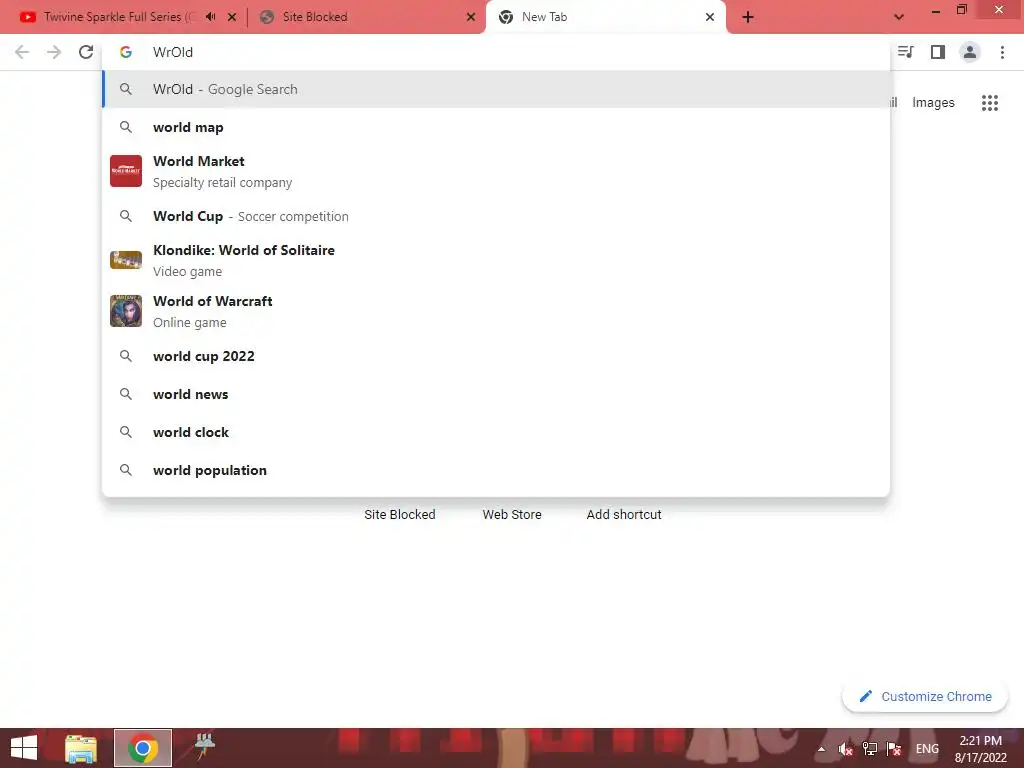Choose the world clock suggestion

pyautogui.click(x=496, y=432)
